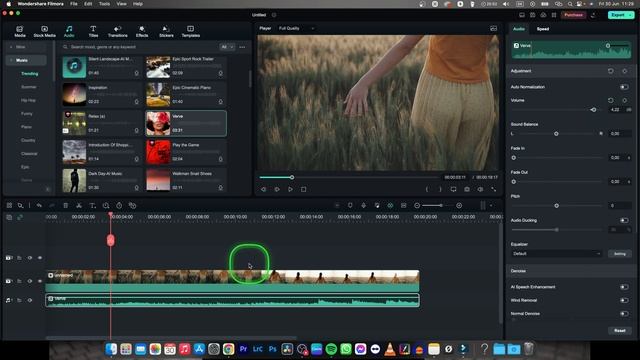Open the All filter dropdown in audio search
Image resolution: width=640 pixels, height=360 pixels.
point(227,47)
